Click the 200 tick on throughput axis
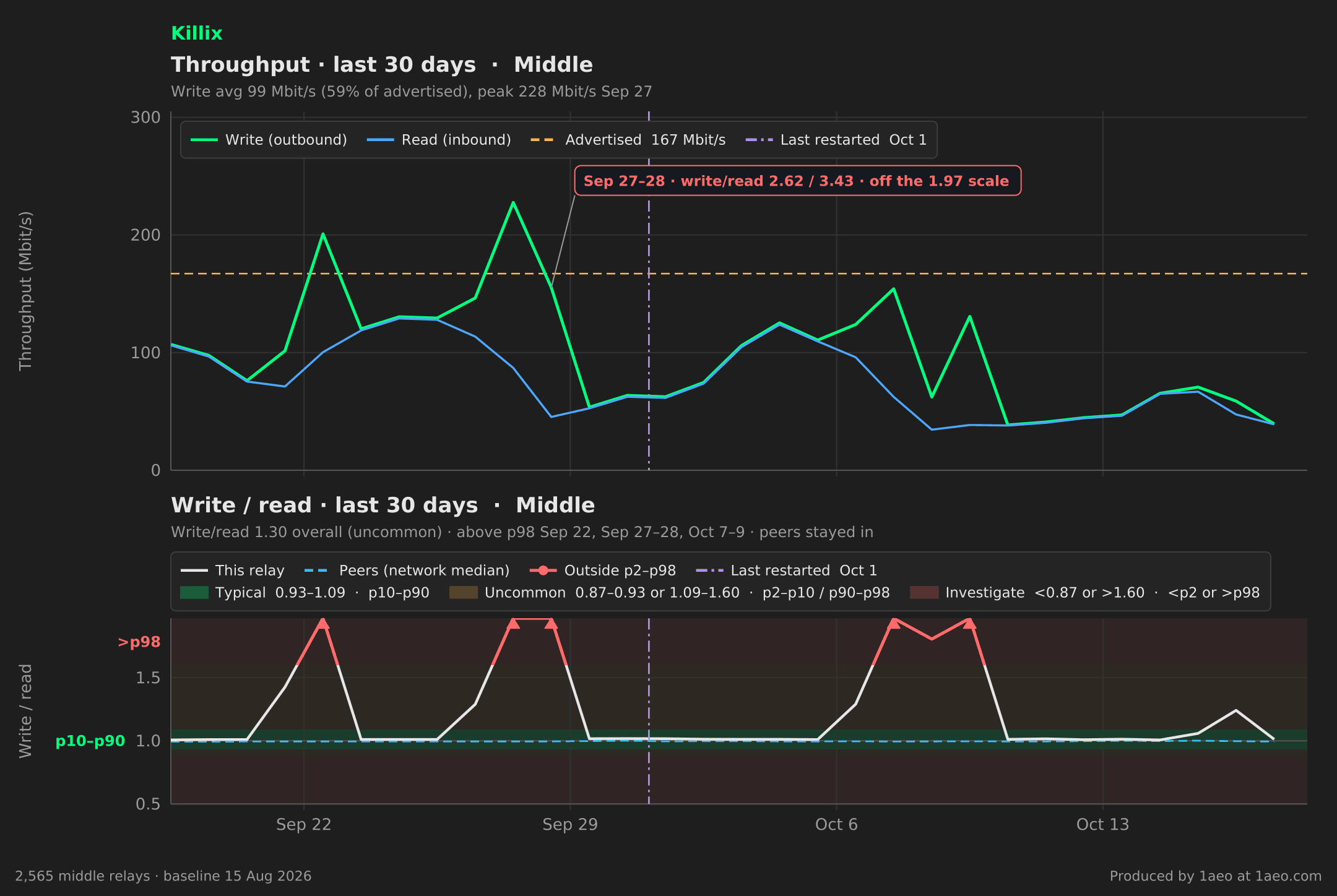Viewport: 1337px width, 896px height. (x=145, y=235)
